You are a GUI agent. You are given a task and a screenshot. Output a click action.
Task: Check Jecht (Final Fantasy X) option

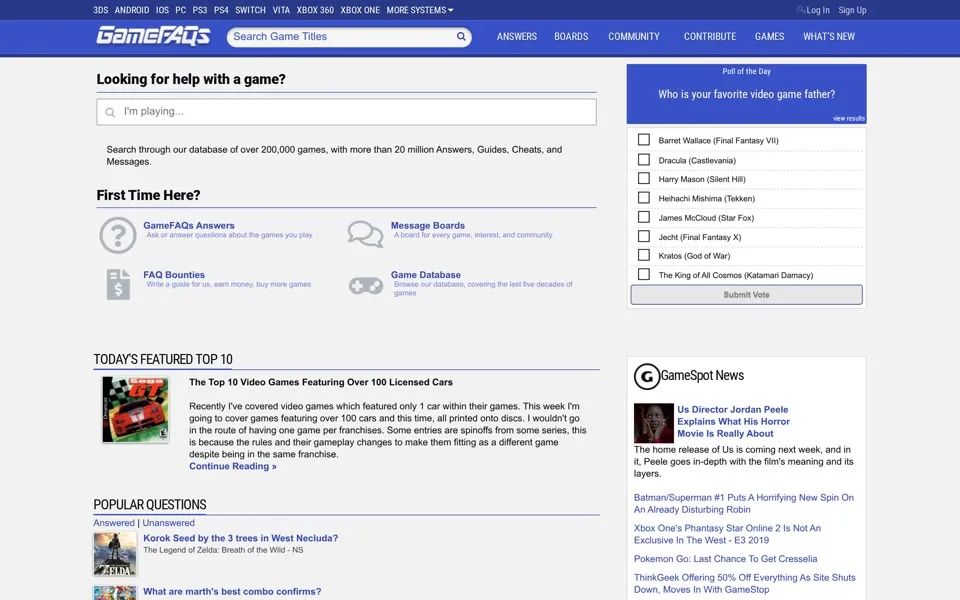(643, 236)
